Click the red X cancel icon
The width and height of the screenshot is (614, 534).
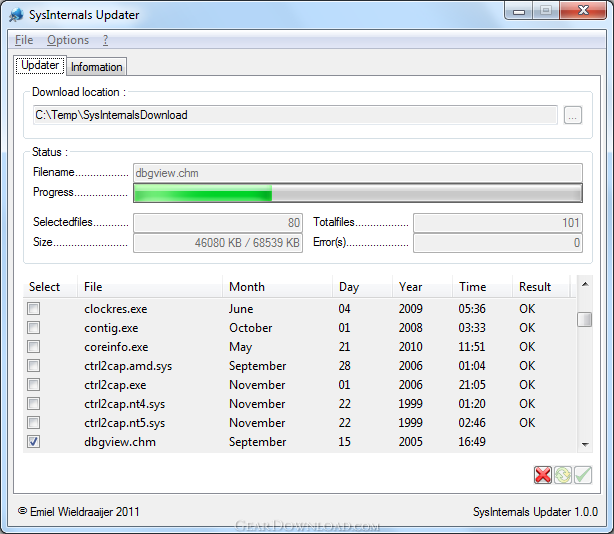pos(543,475)
